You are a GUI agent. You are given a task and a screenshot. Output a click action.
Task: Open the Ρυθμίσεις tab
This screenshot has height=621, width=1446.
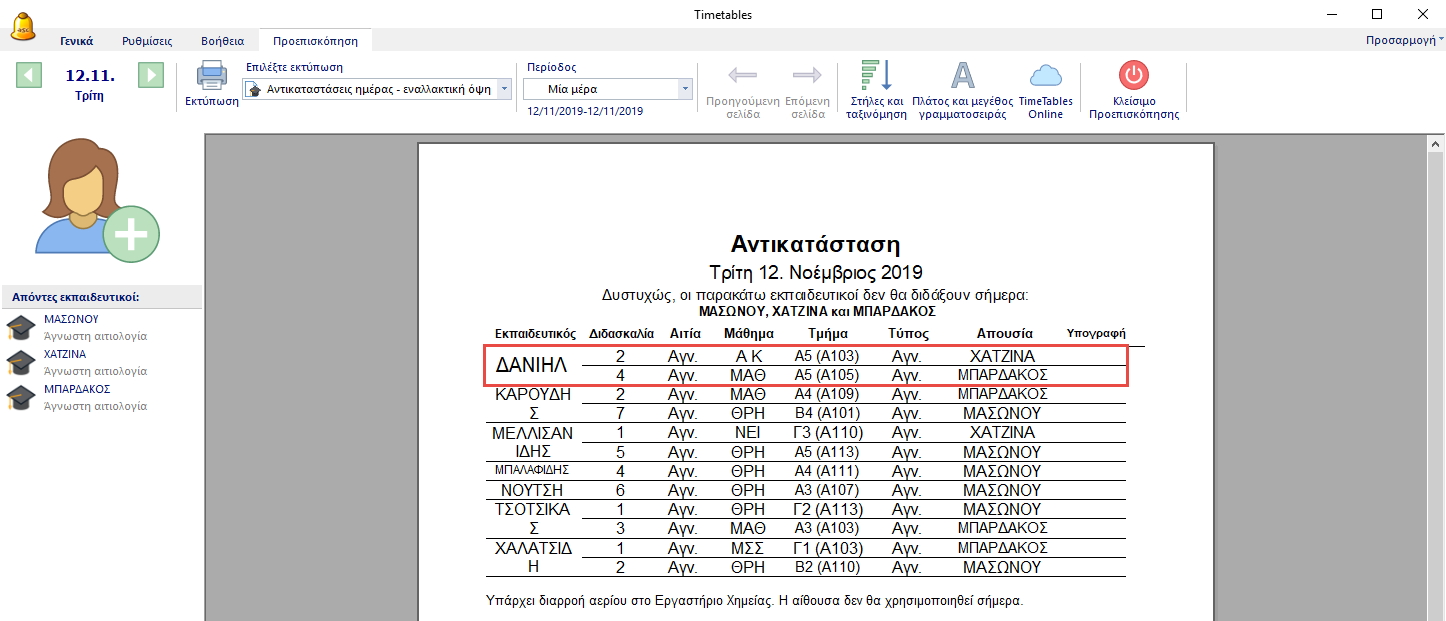[x=147, y=41]
